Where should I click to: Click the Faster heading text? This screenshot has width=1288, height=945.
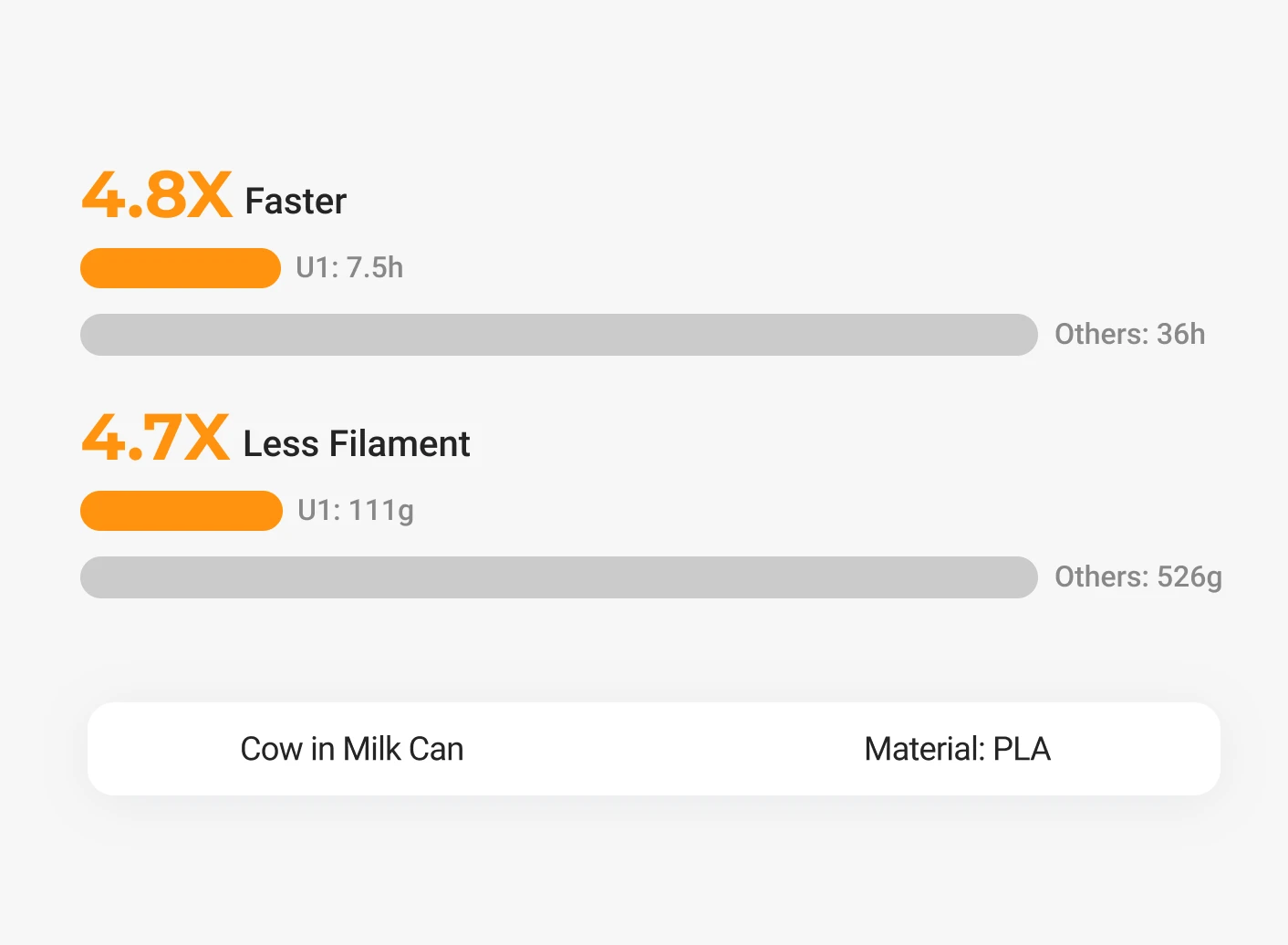(x=296, y=202)
